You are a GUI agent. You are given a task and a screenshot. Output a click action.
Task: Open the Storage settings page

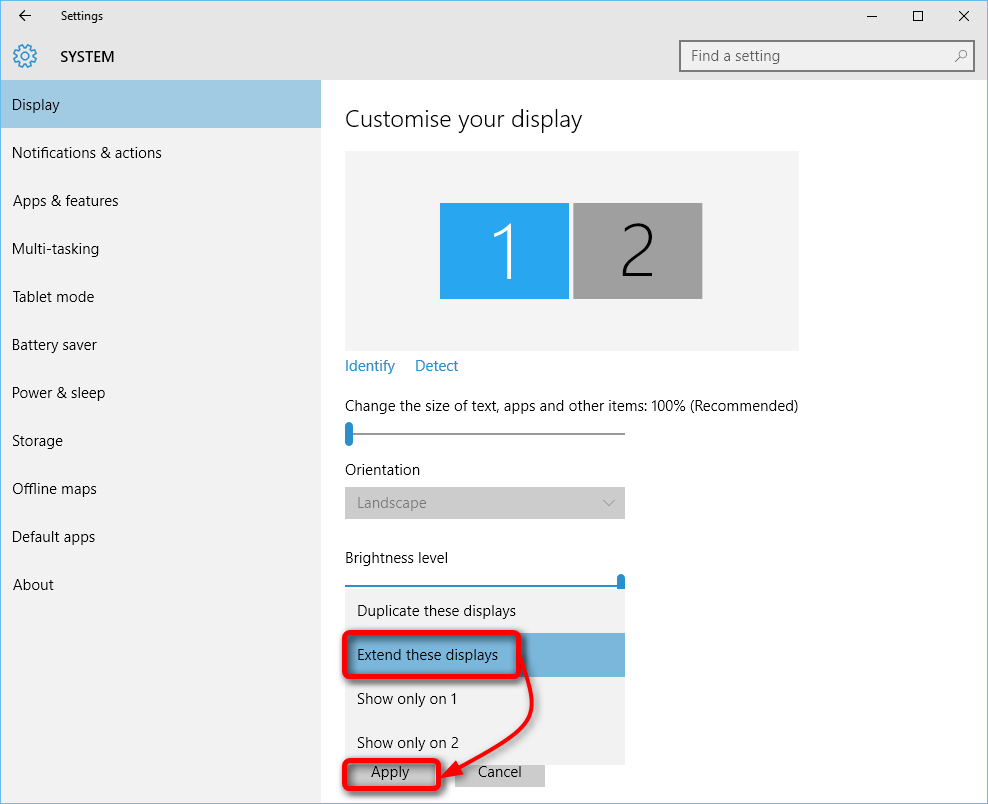coord(37,441)
